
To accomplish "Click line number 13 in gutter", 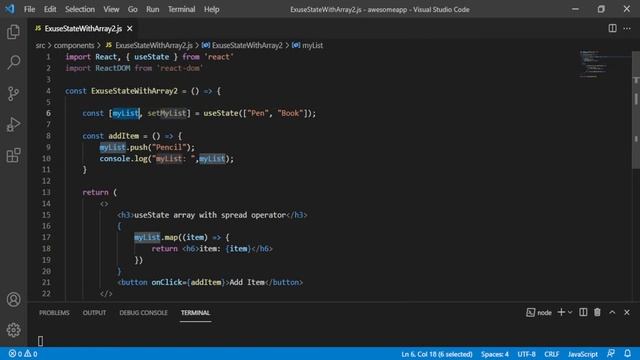I will 46,192.
